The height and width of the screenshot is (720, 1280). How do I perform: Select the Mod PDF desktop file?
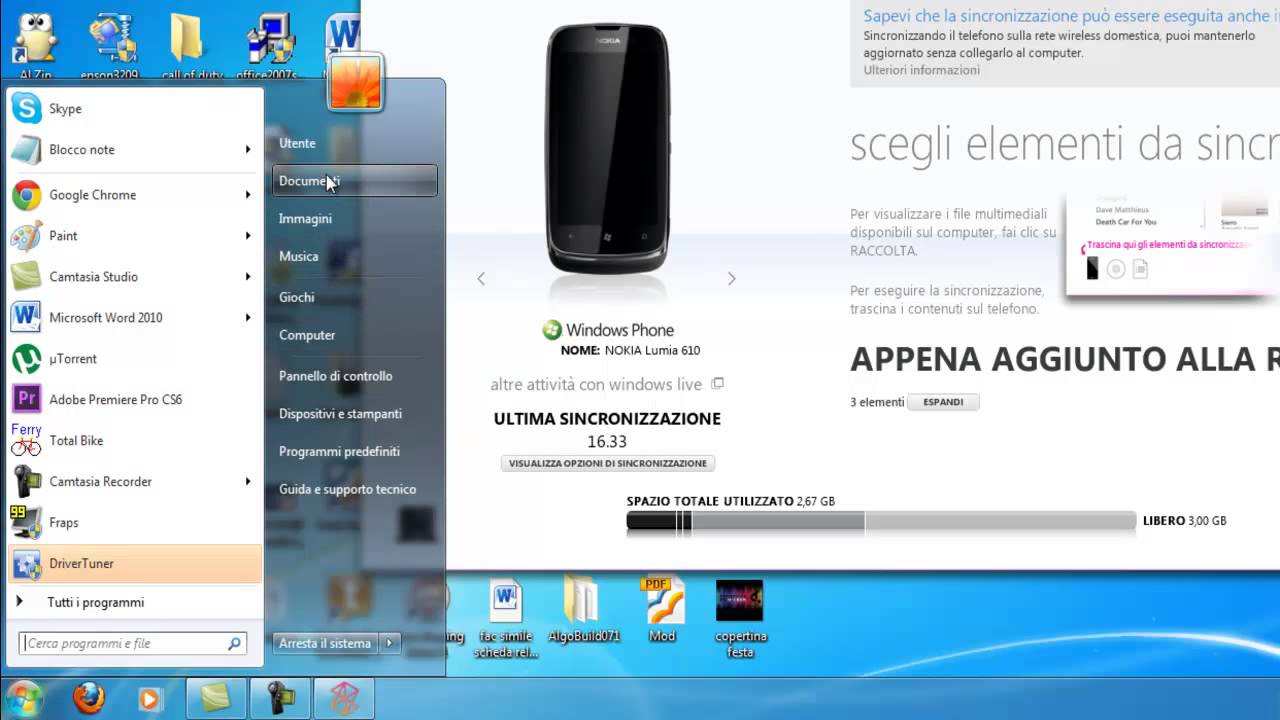[x=662, y=611]
